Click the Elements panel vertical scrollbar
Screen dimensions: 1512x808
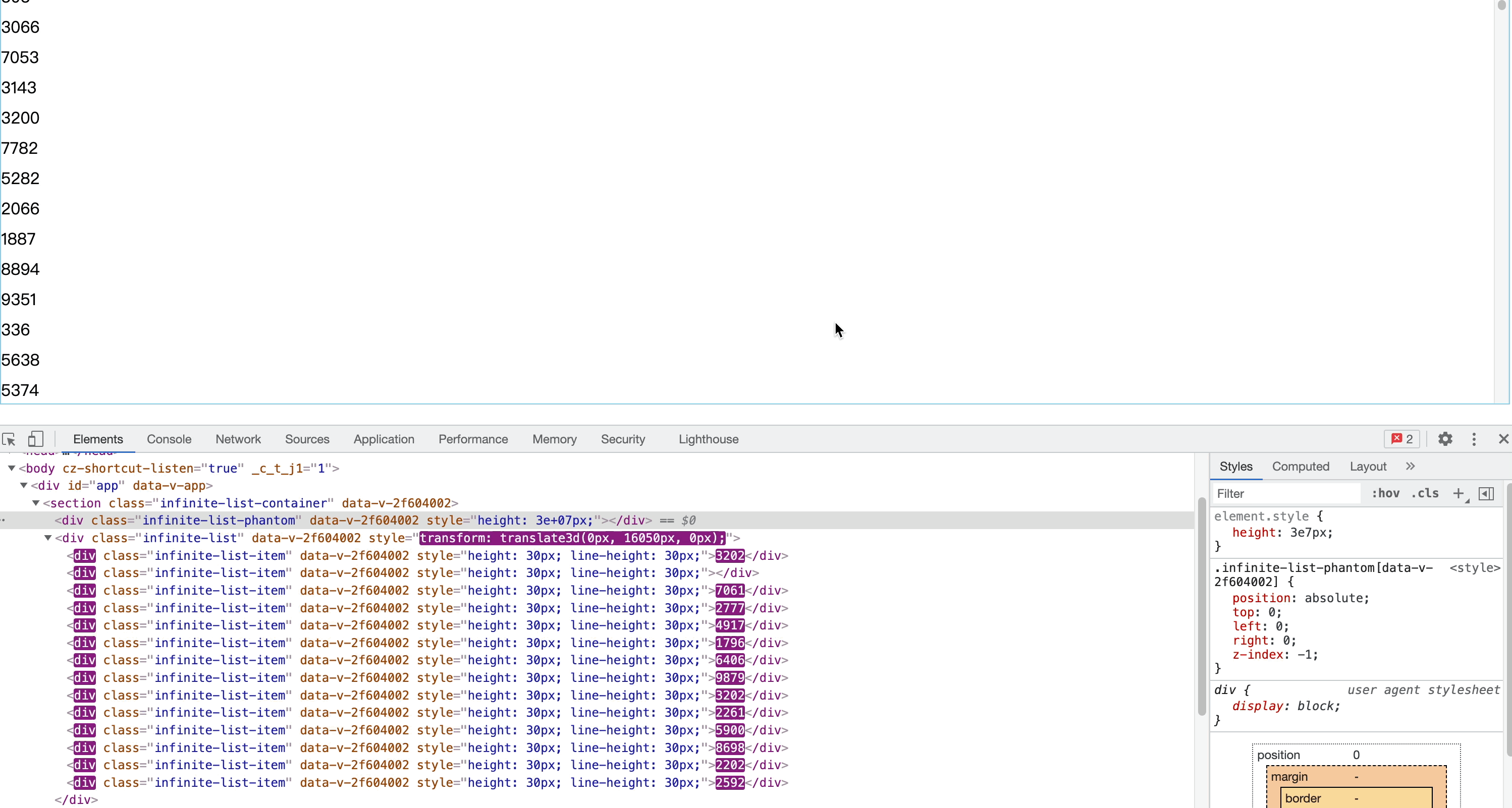tap(1202, 607)
